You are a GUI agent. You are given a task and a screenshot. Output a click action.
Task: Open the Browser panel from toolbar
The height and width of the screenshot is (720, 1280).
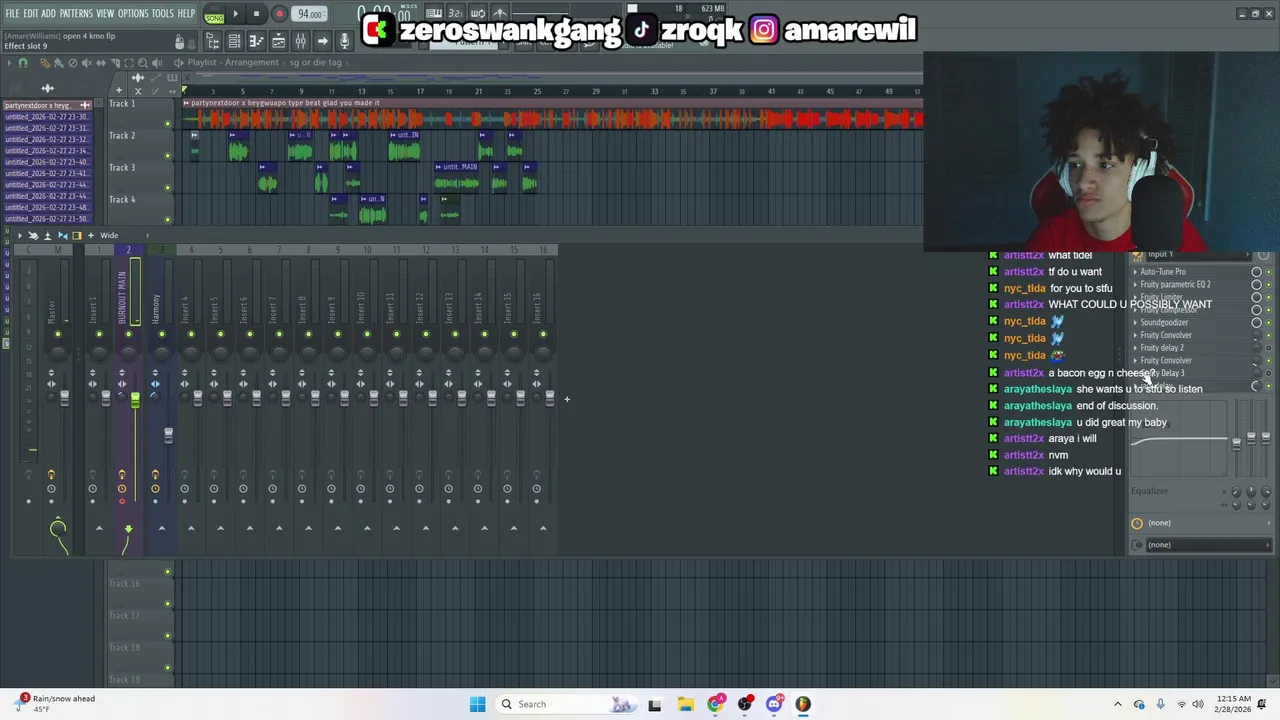coord(214,41)
